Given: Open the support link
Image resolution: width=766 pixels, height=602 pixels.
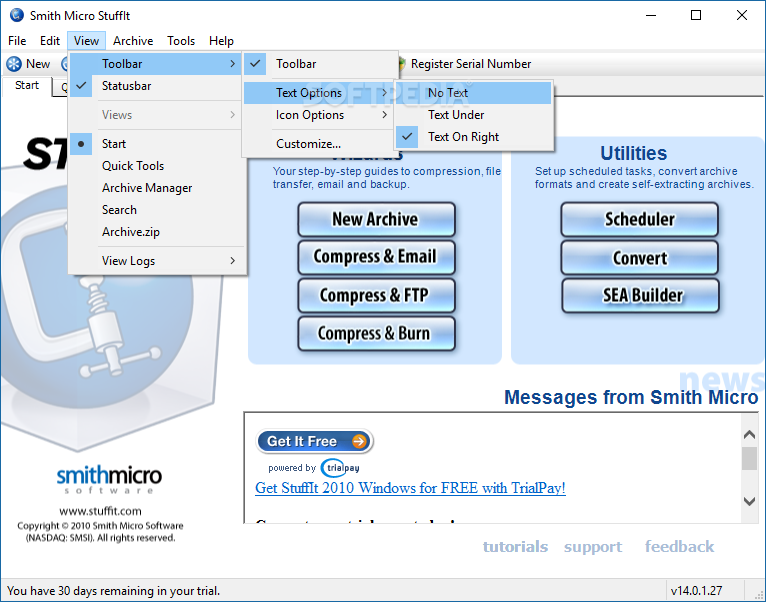Looking at the screenshot, I should [x=593, y=547].
